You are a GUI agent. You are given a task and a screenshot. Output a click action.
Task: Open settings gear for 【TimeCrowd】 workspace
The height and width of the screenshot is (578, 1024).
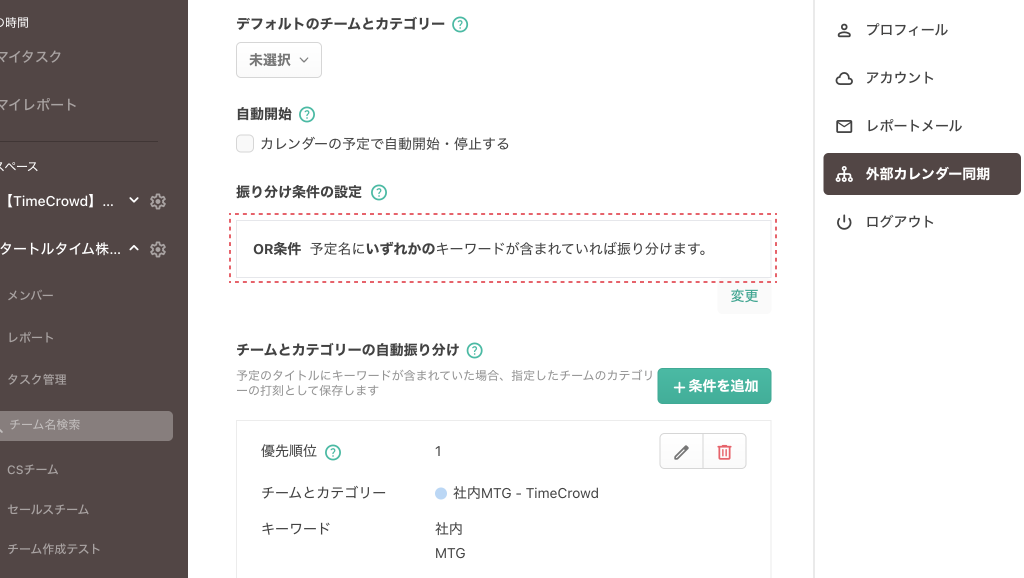[x=158, y=201]
